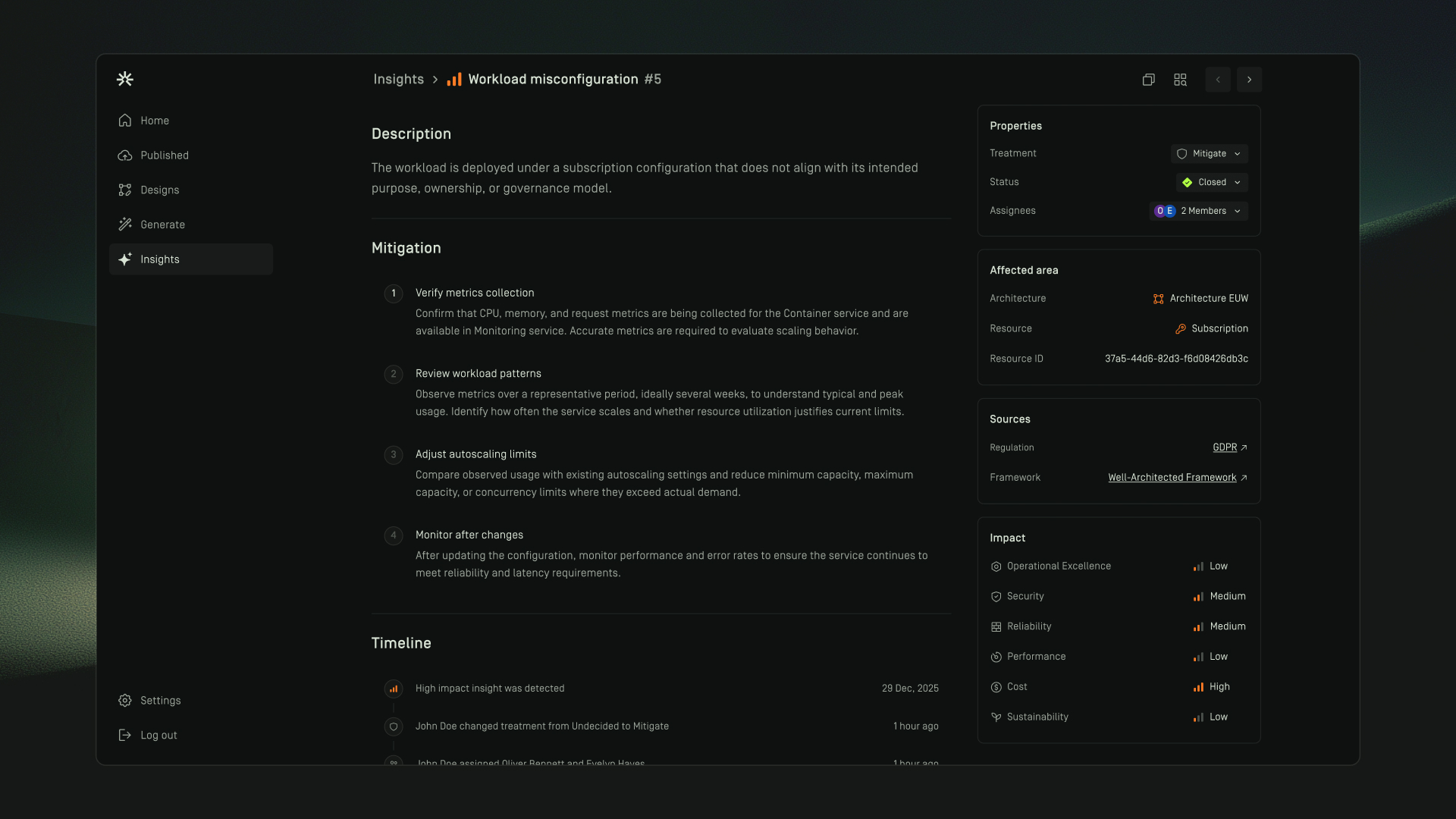Click the asterisk app logo
The image size is (1456, 819).
click(125, 79)
